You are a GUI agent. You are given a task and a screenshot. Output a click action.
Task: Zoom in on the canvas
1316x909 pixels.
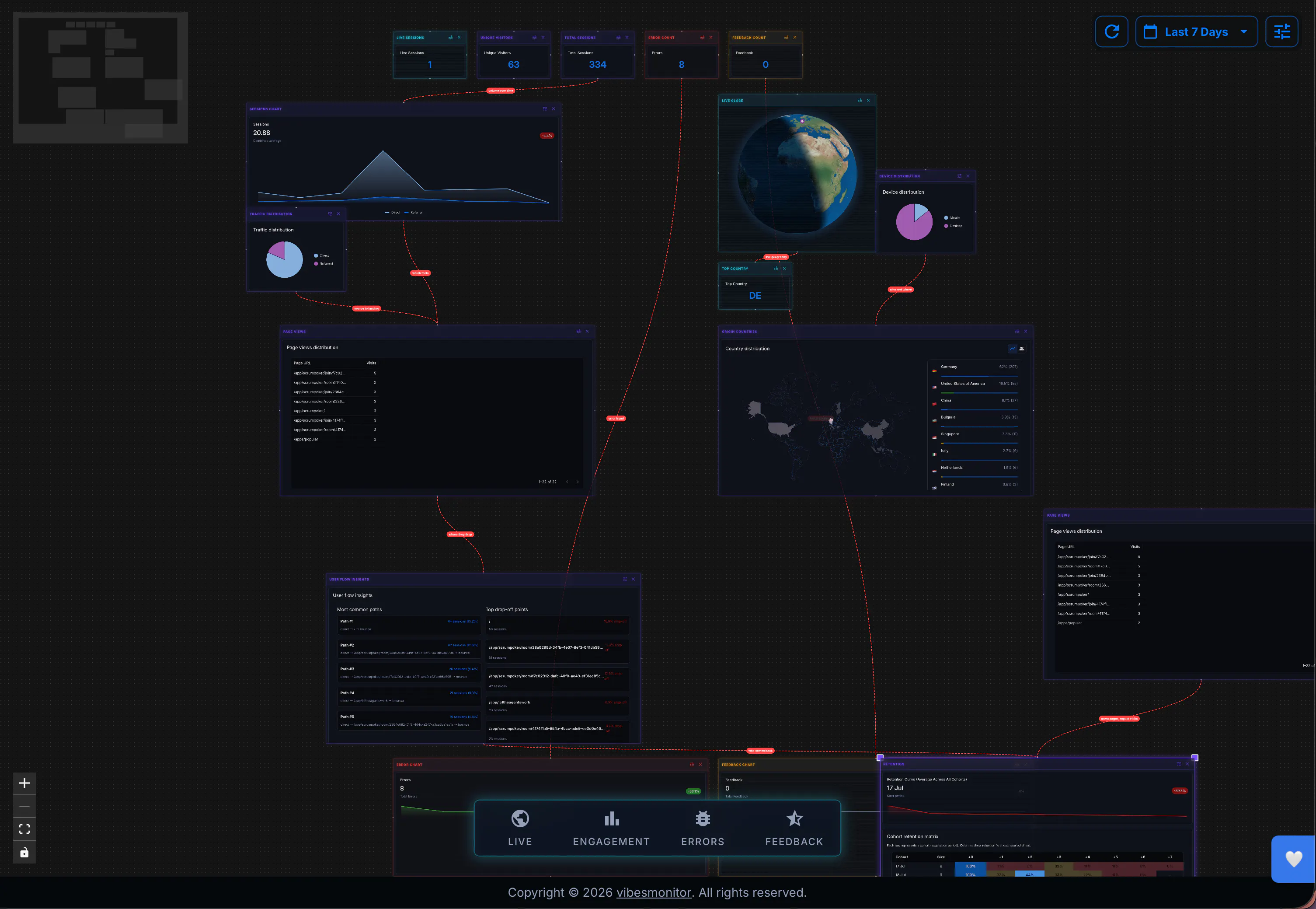pyautogui.click(x=24, y=783)
